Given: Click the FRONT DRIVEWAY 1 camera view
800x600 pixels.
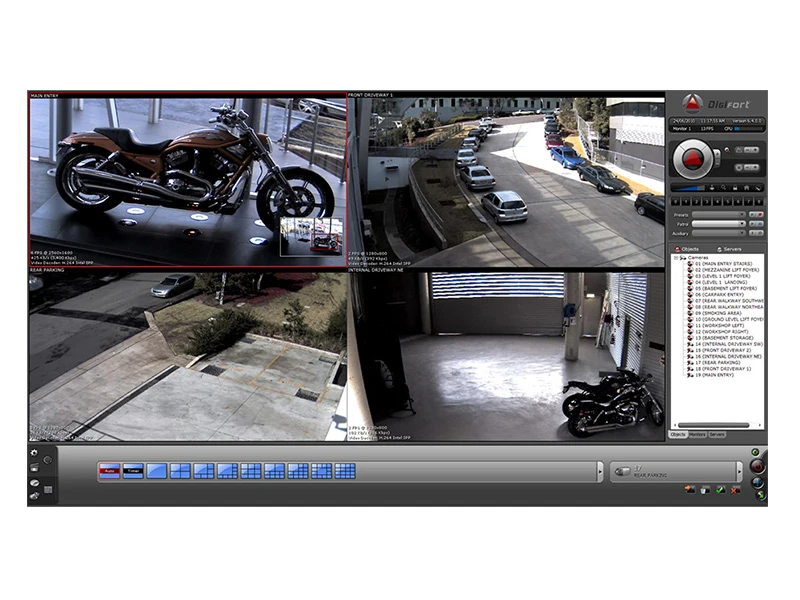Looking at the screenshot, I should [505, 180].
